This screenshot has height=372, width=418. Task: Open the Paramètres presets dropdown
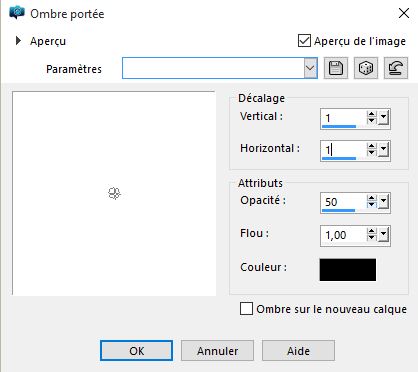point(310,68)
